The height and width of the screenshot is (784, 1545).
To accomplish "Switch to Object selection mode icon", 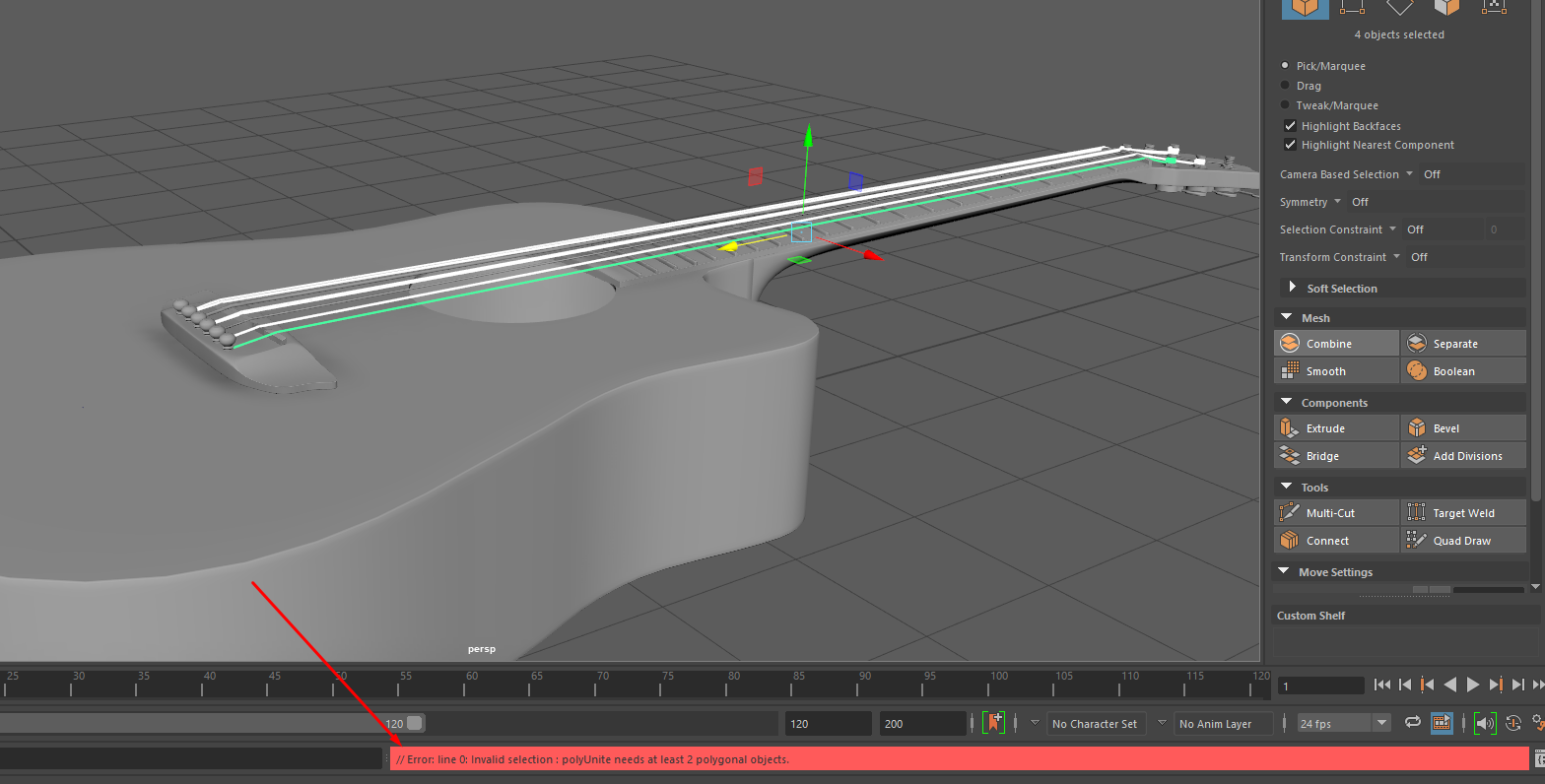I will (1305, 7).
